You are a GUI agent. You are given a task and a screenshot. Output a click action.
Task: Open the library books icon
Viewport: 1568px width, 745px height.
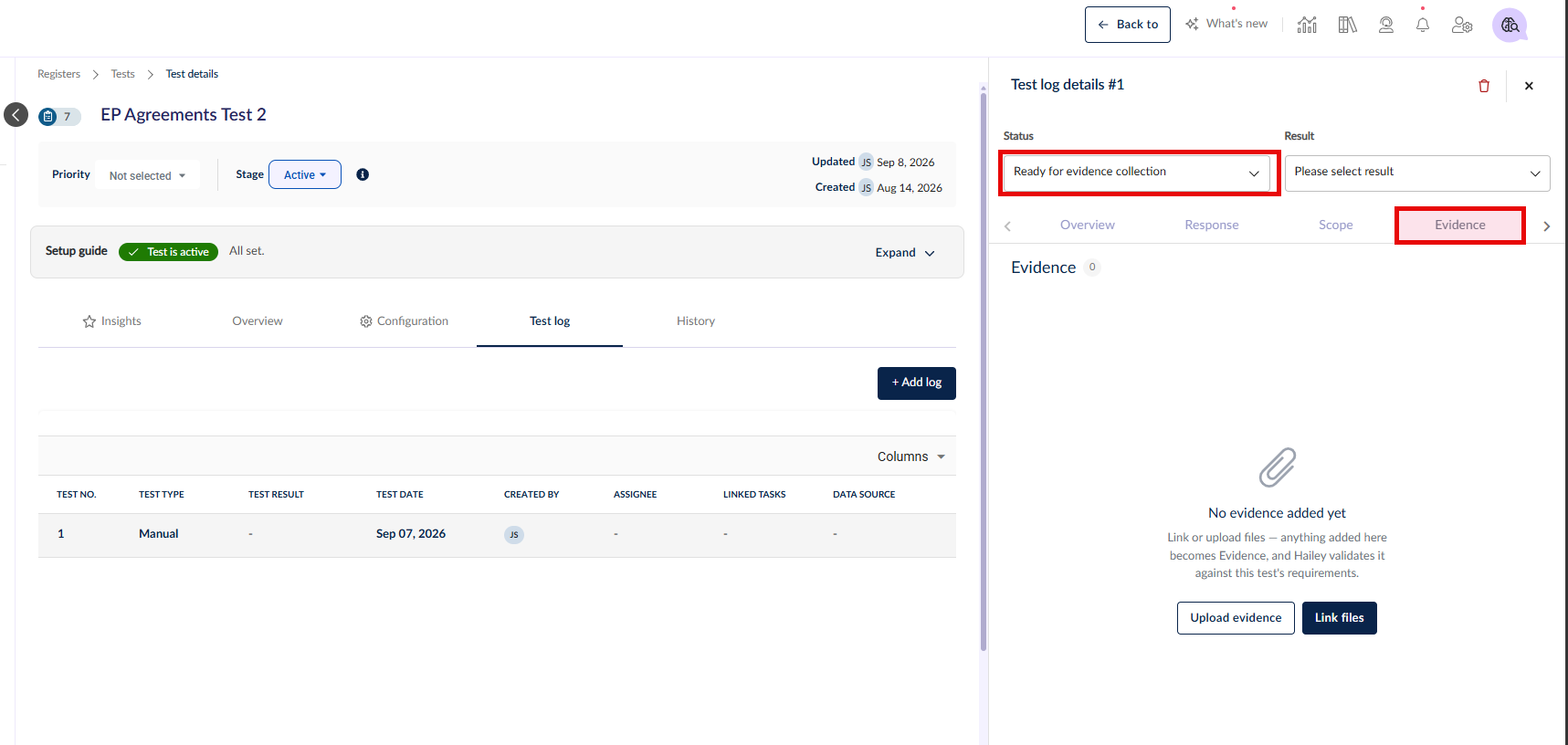pyautogui.click(x=1347, y=25)
